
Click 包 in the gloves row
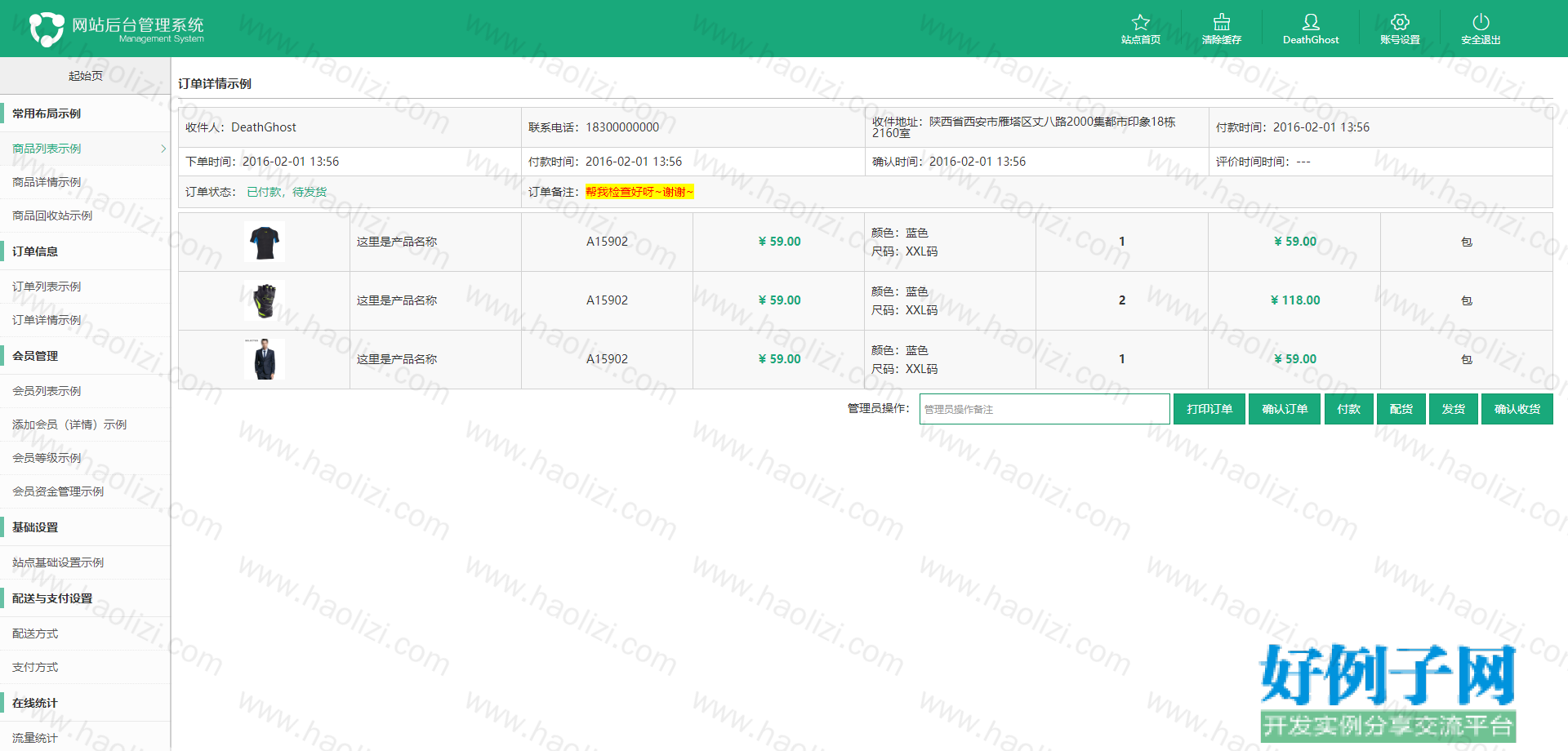[x=1467, y=300]
